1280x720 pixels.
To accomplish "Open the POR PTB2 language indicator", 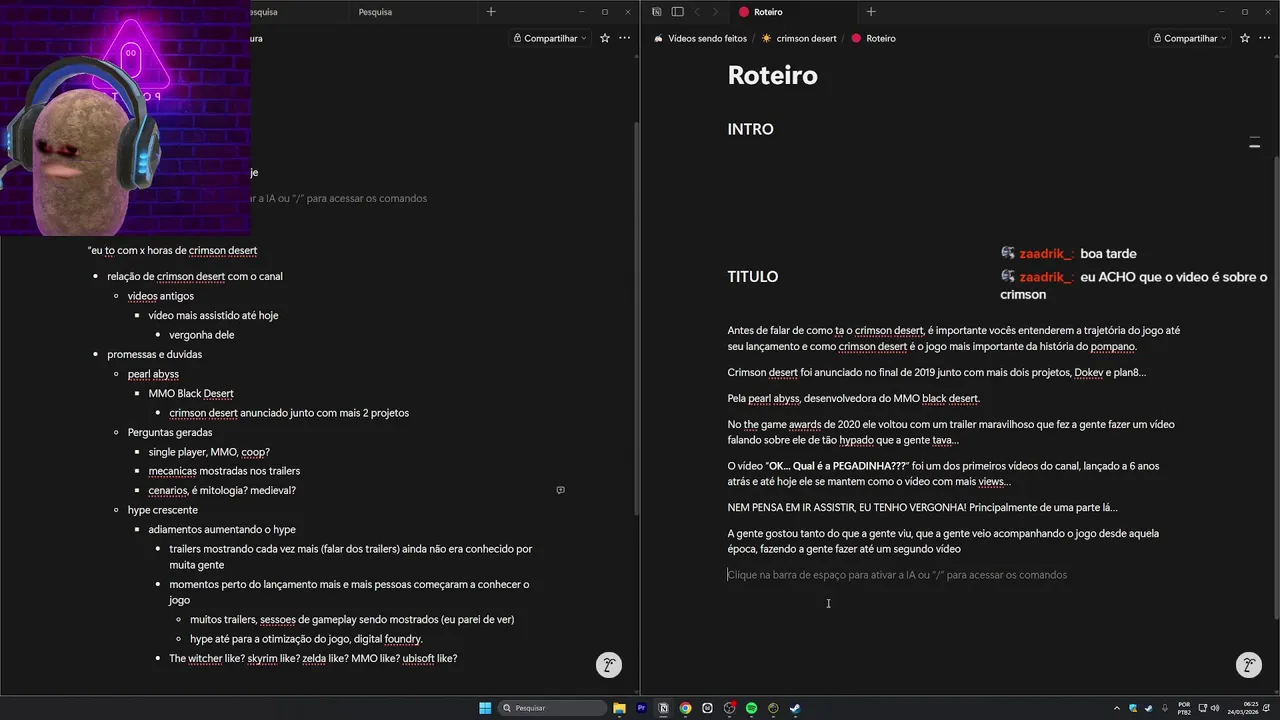I will point(1184,708).
